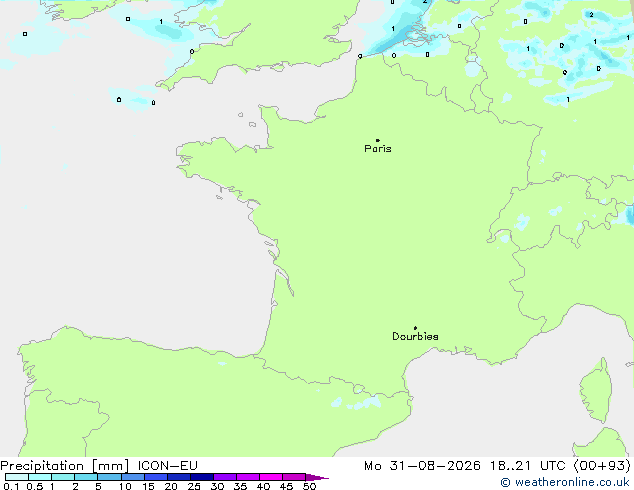Pick the 40–45 mm magenta legend swatch
634x490 pixels.
[271, 477]
